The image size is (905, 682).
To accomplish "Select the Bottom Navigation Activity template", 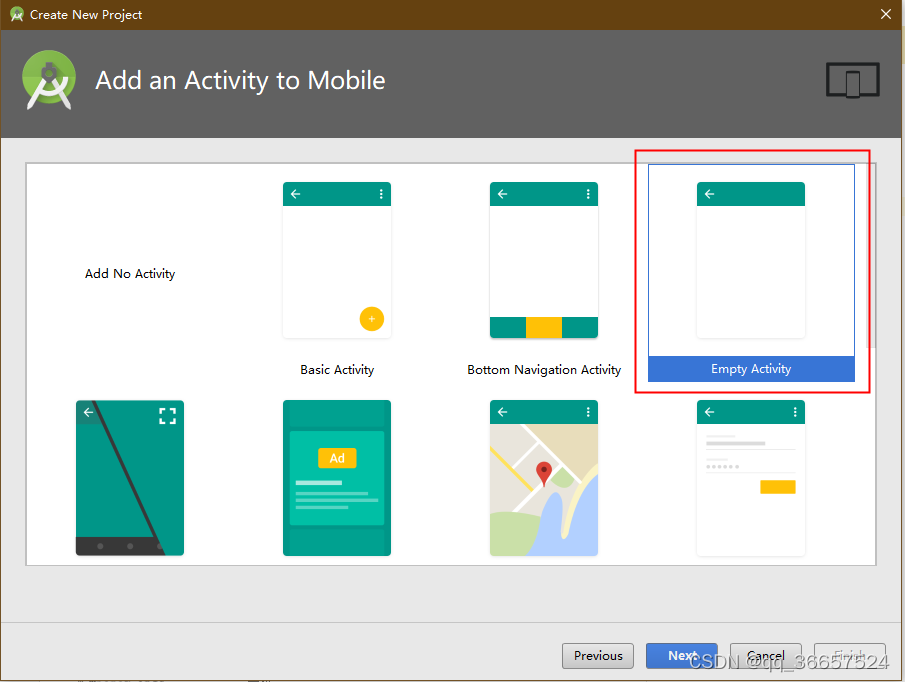I will click(544, 258).
